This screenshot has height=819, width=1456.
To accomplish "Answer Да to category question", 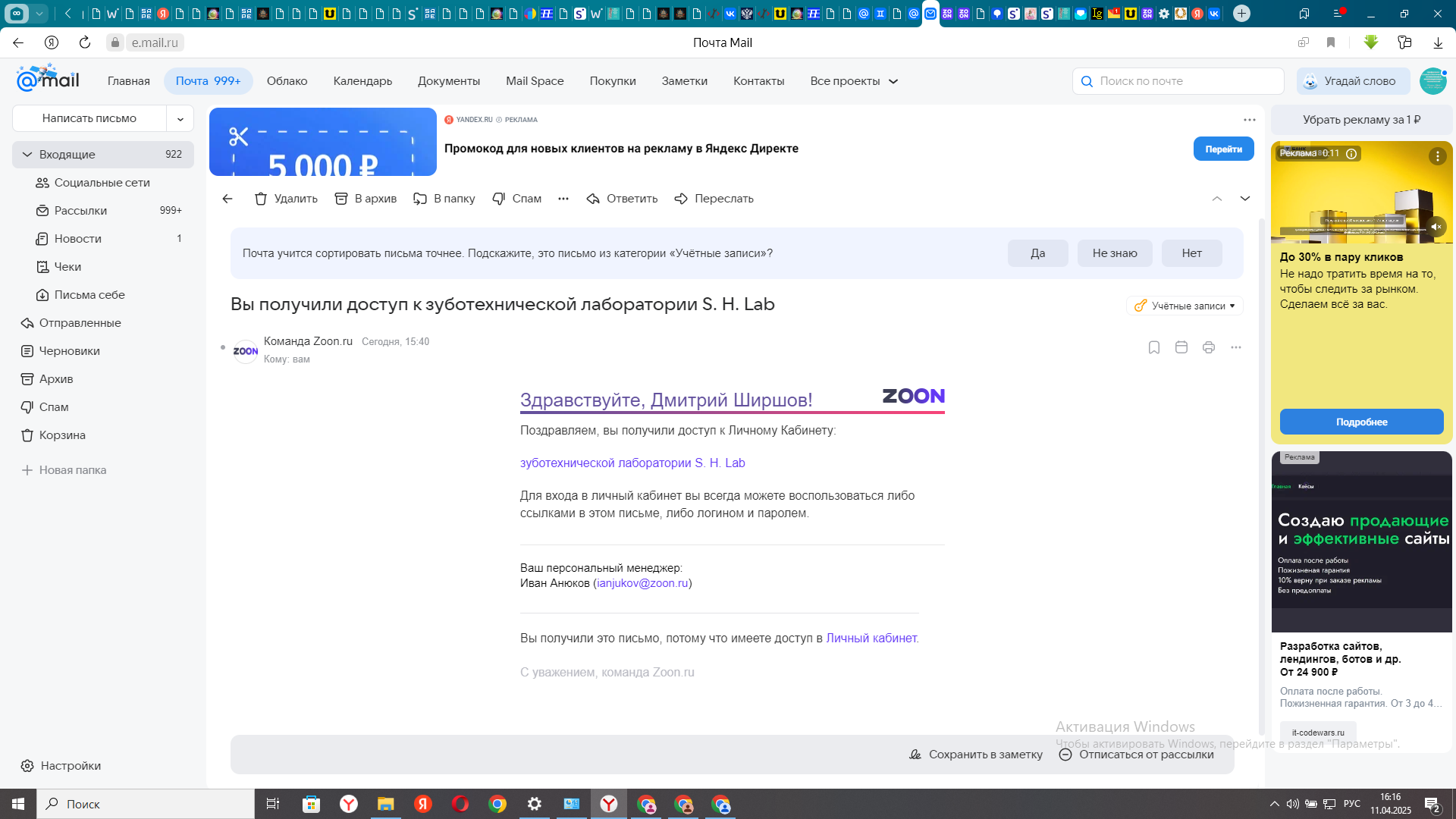I will click(x=1038, y=253).
